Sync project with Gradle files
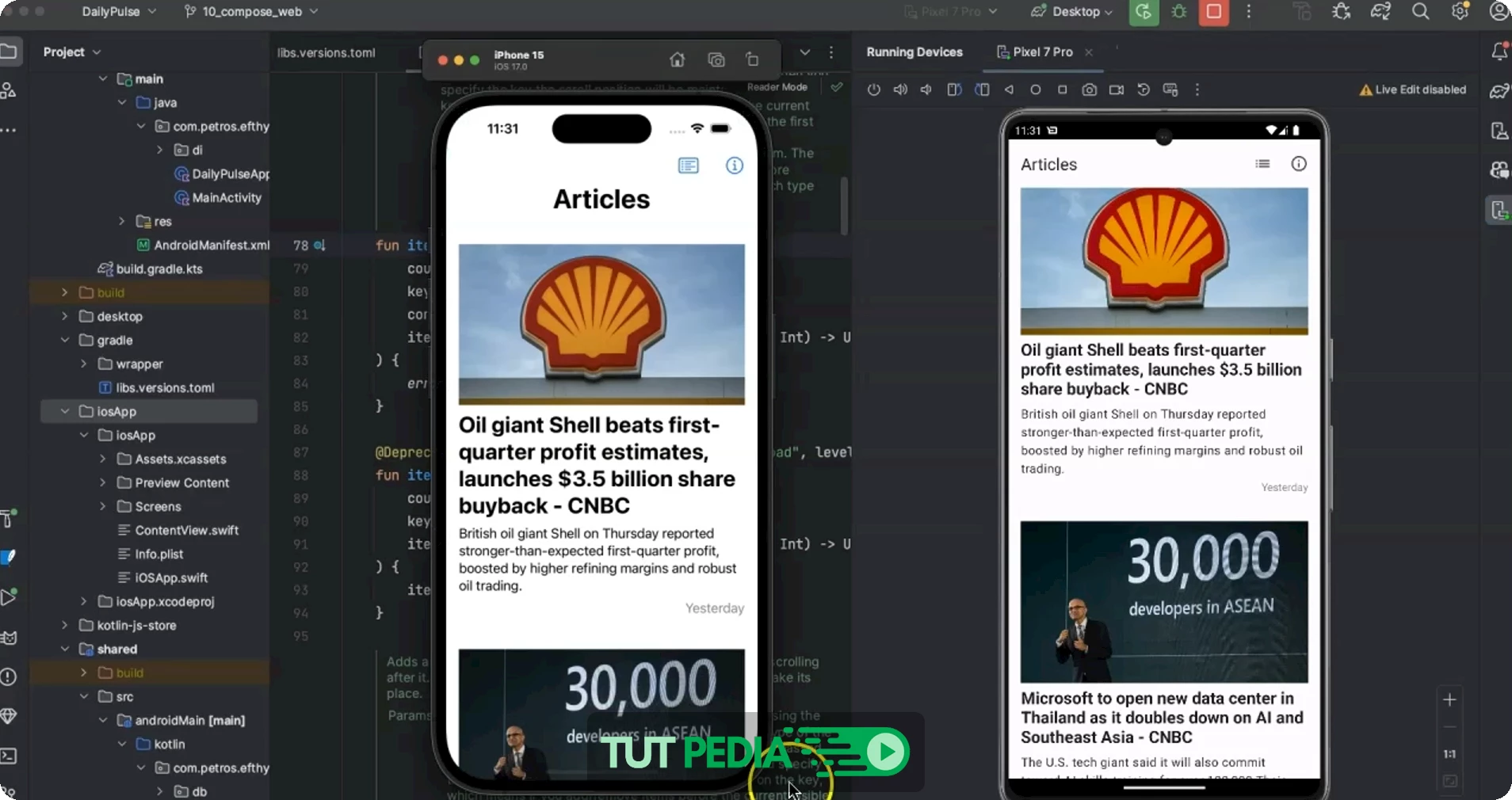The width and height of the screenshot is (1512, 800). tap(1381, 12)
